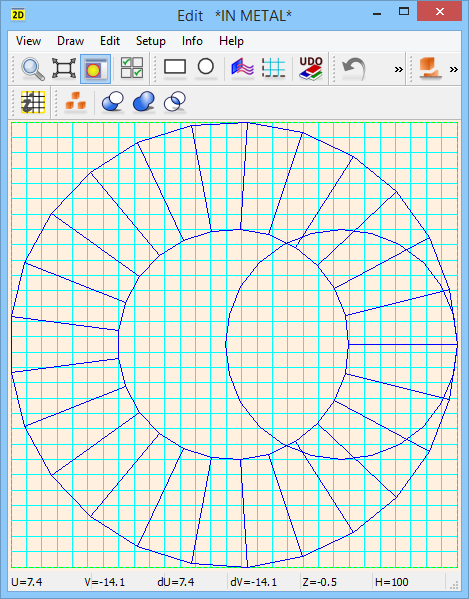Select the outlined intersecting circles icon
Viewport: 469px width, 599px height.
pos(175,102)
